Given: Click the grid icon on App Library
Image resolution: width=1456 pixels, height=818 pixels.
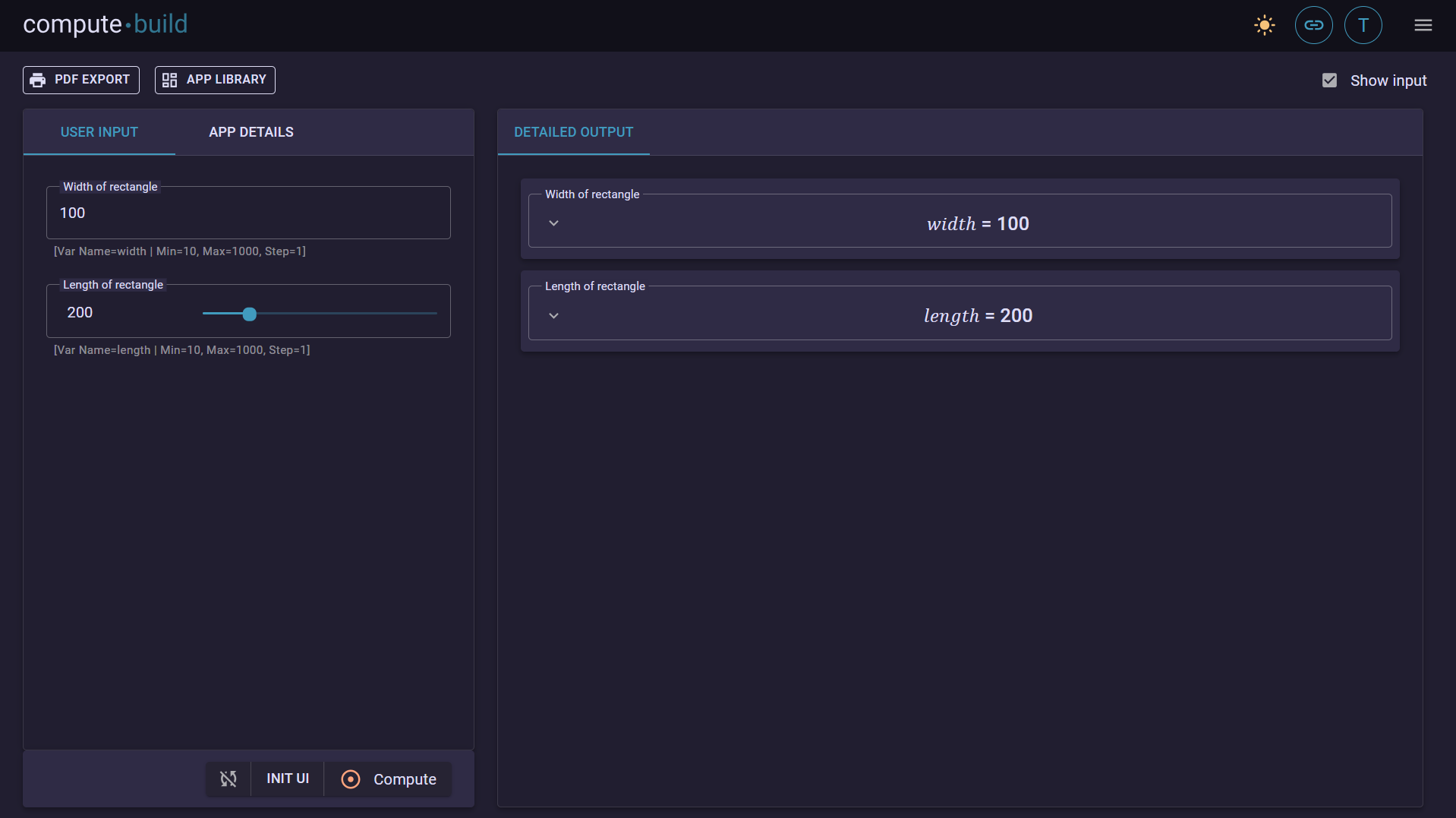Looking at the screenshot, I should click(169, 80).
